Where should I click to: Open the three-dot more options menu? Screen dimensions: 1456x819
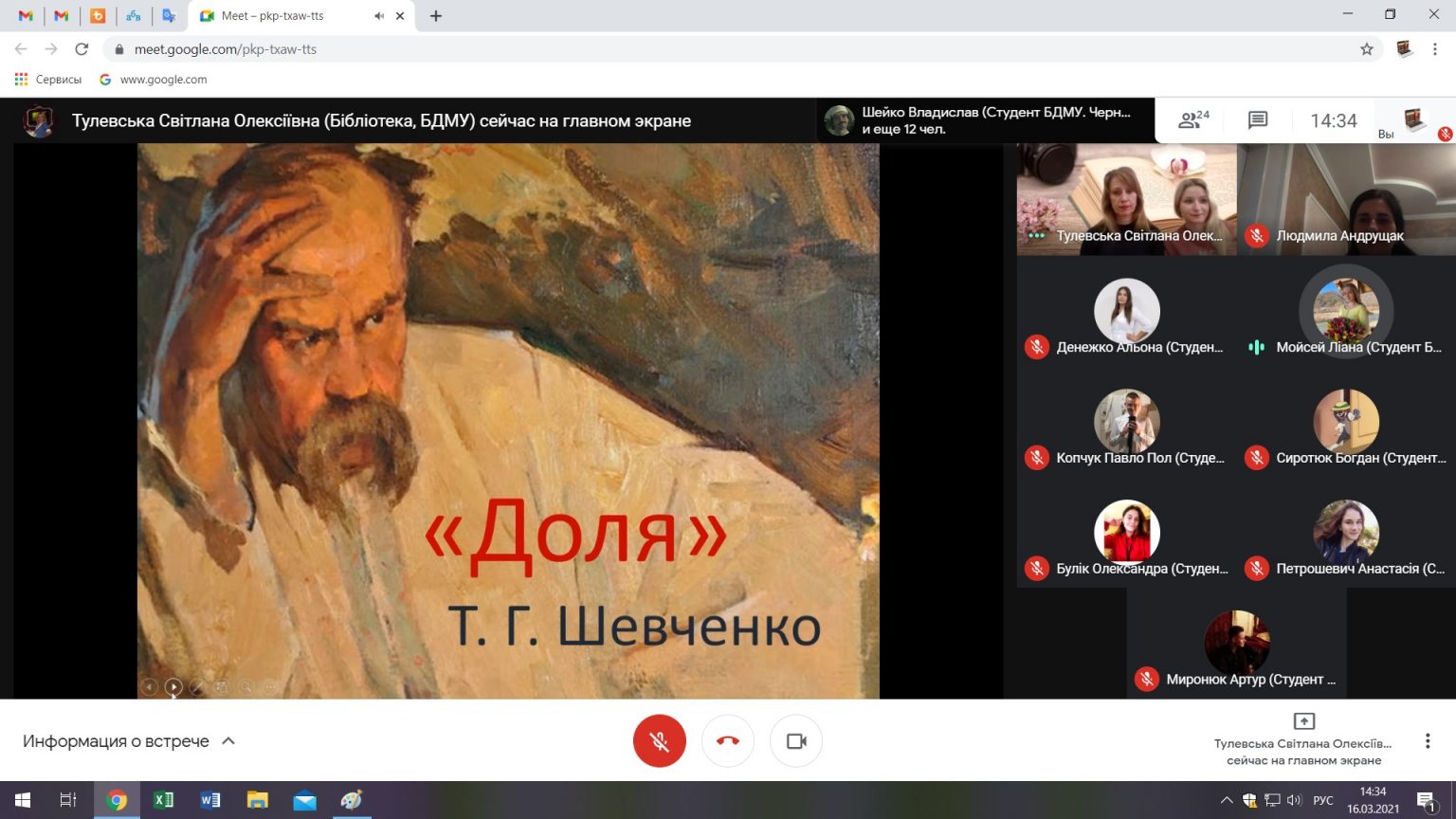click(x=1428, y=741)
